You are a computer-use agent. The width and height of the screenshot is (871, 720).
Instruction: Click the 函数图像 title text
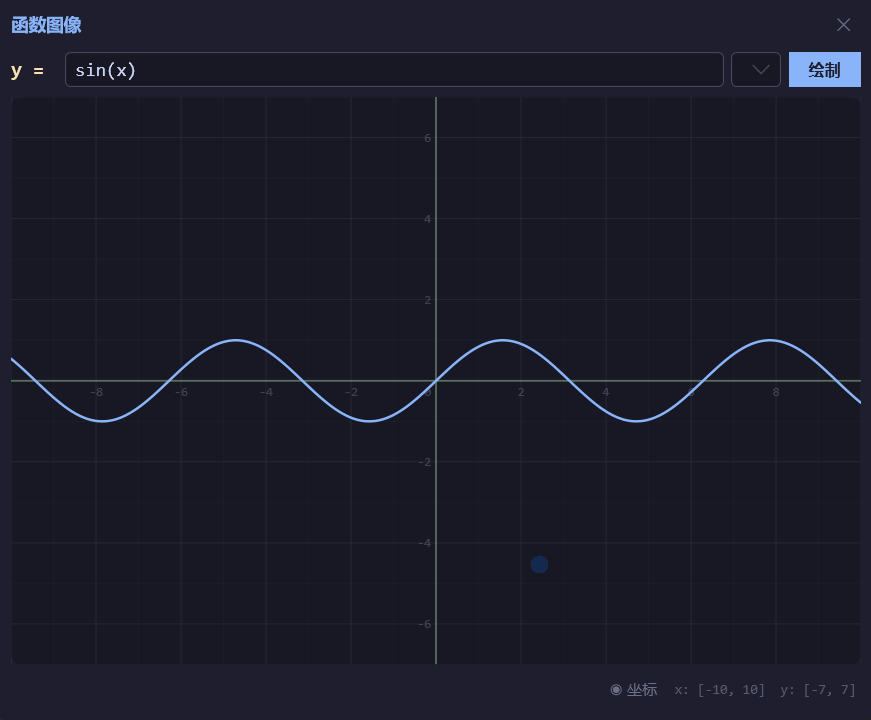(x=46, y=25)
